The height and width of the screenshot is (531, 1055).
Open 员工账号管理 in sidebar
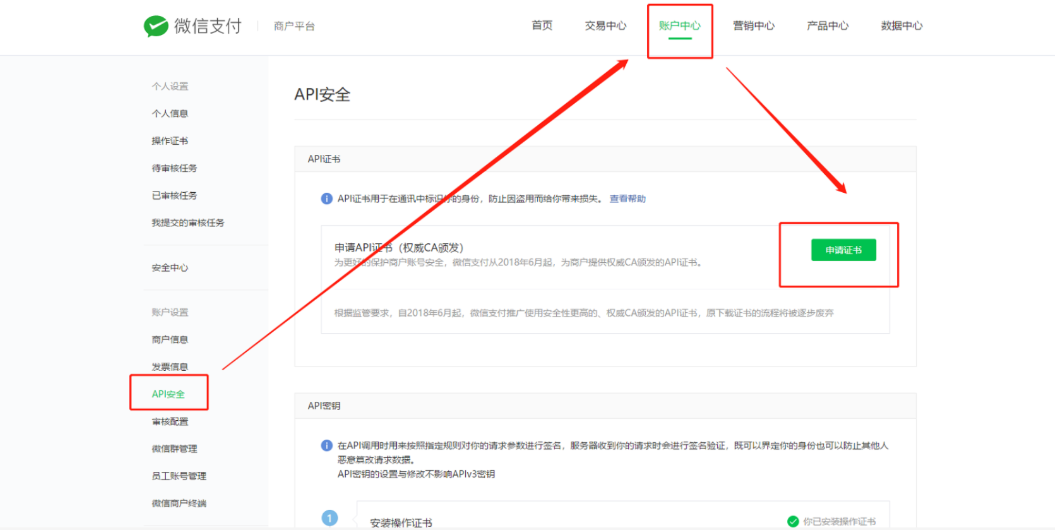(179, 476)
